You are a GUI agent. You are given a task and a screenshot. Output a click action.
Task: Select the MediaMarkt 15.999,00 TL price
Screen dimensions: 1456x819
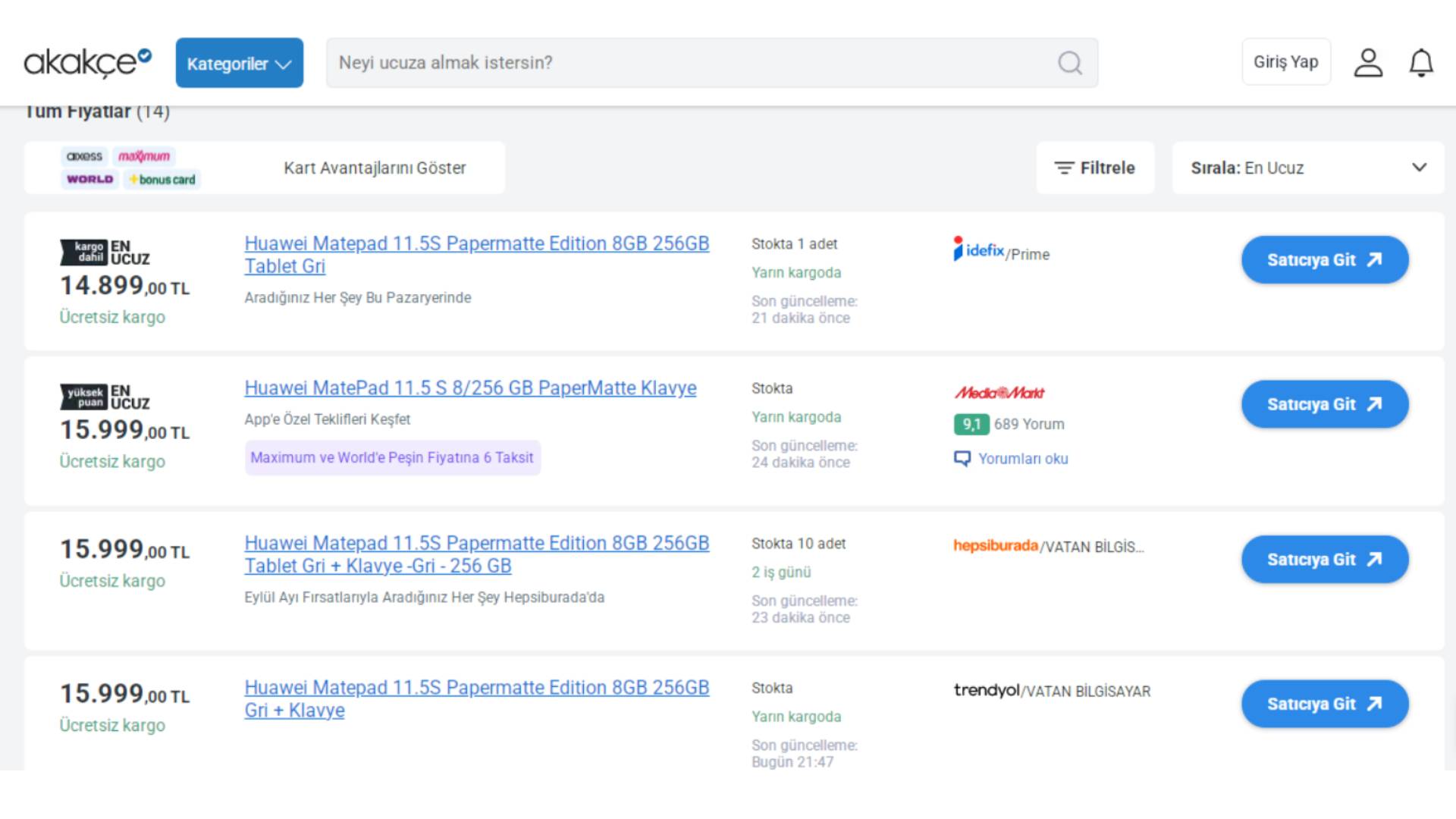coord(125,430)
